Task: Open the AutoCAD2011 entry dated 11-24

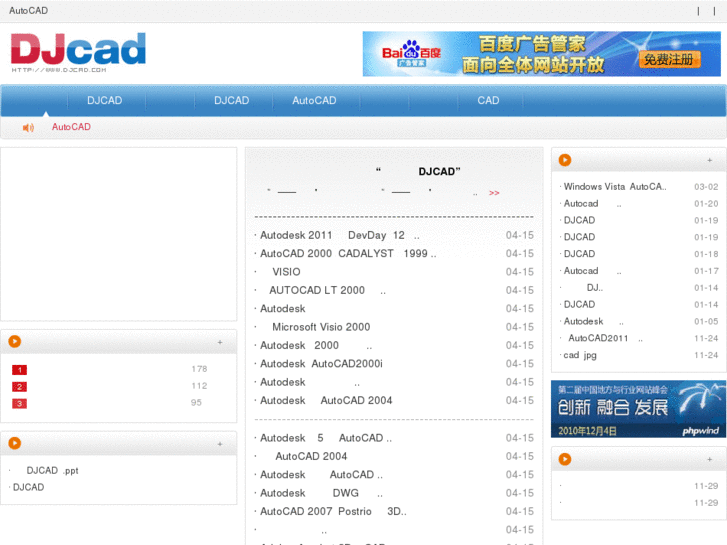Action: [x=606, y=338]
